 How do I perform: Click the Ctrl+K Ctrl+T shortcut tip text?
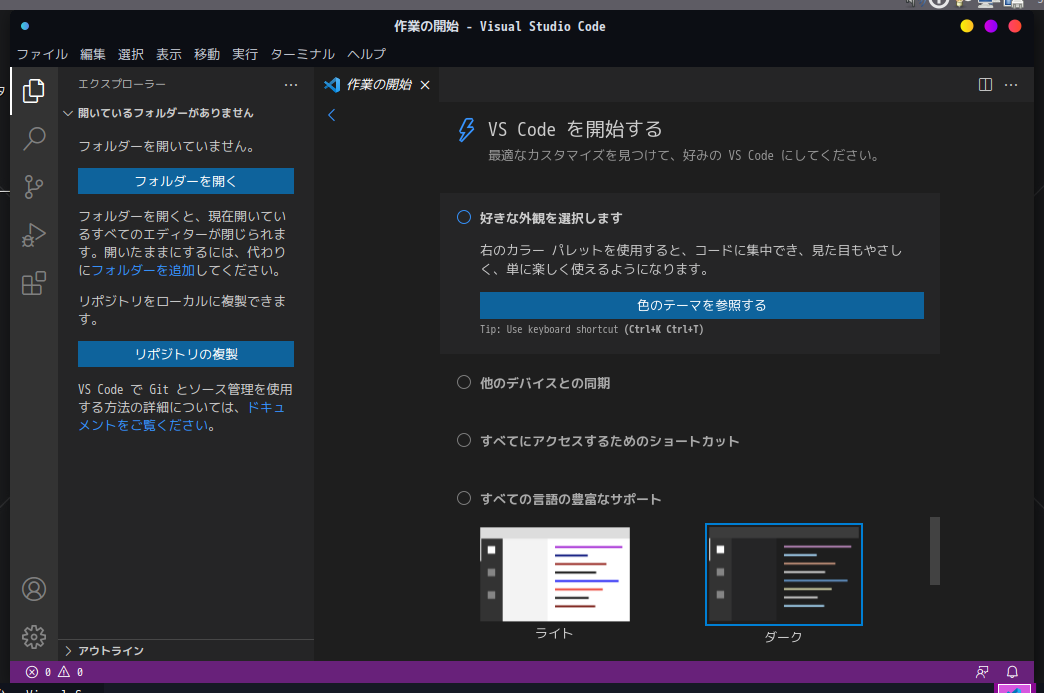pos(664,330)
